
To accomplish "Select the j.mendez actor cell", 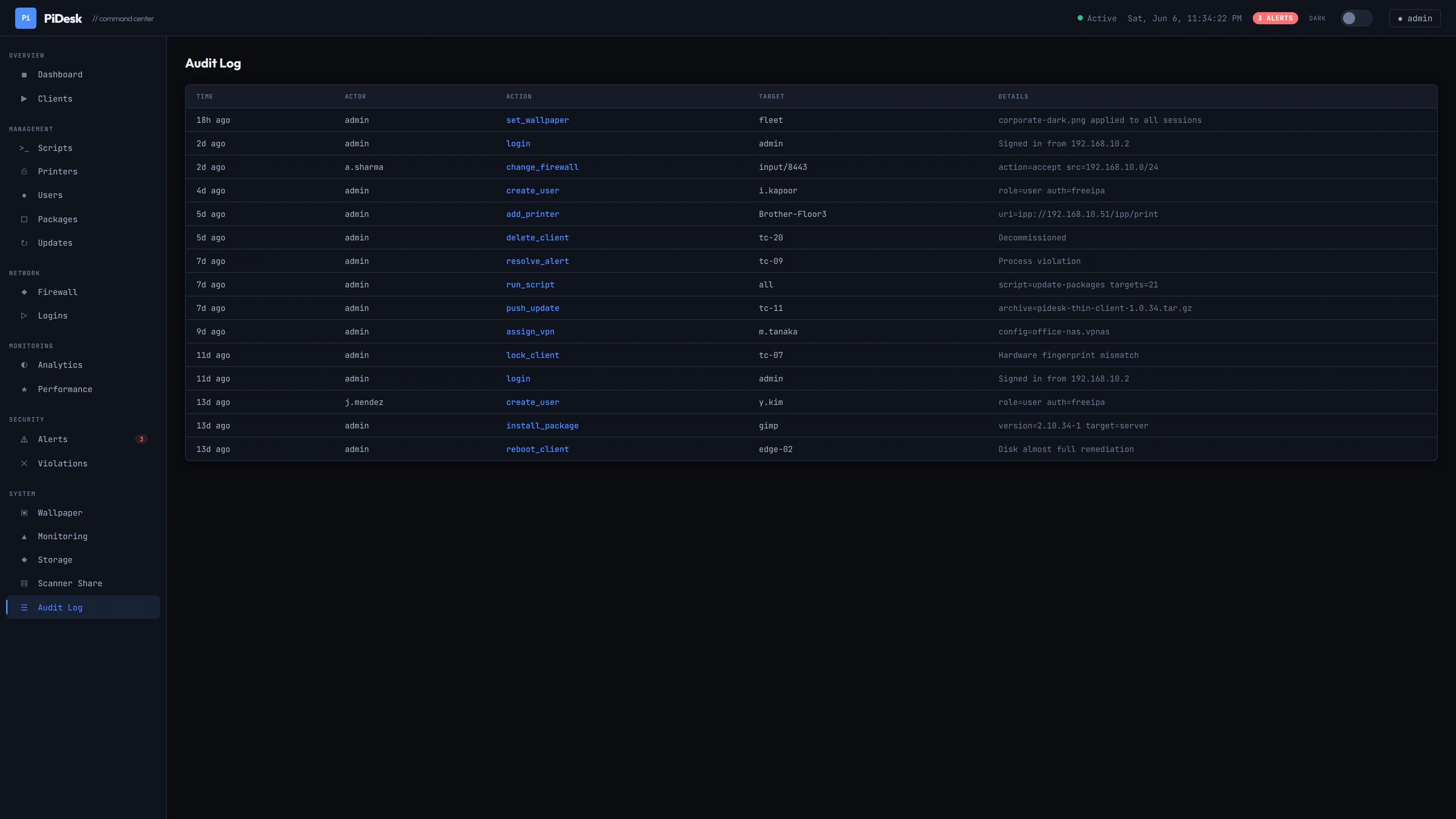I will coord(364,402).
